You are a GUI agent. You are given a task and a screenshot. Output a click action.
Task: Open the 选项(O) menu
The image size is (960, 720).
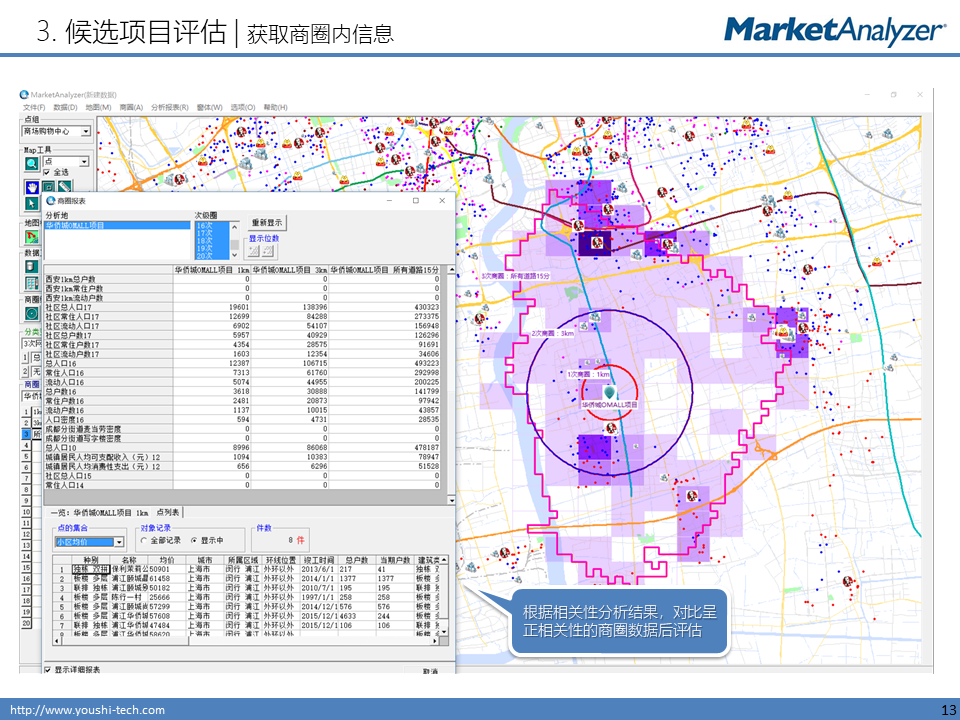coord(242,107)
